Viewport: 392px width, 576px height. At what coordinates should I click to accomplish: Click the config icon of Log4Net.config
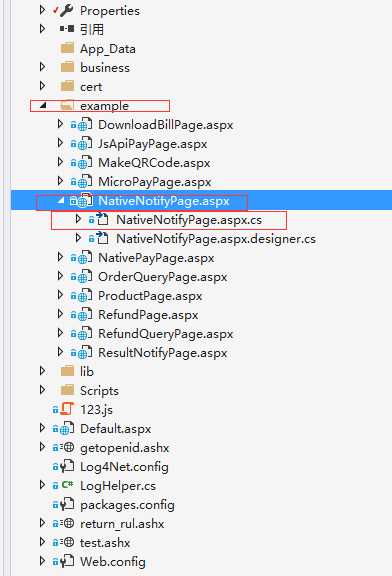pos(67,467)
